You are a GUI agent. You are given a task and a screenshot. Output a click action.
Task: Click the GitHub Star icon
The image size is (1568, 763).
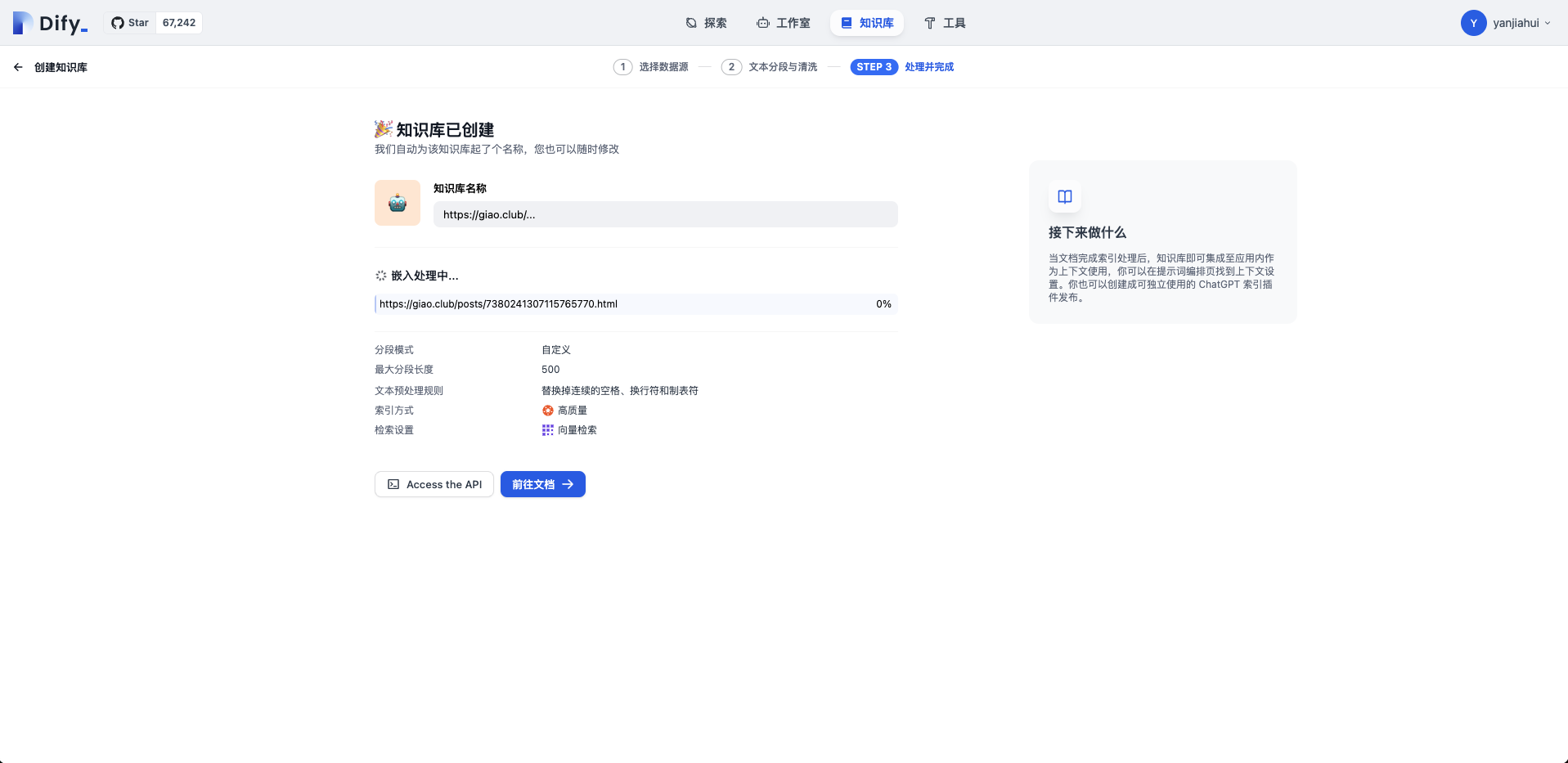coord(118,23)
